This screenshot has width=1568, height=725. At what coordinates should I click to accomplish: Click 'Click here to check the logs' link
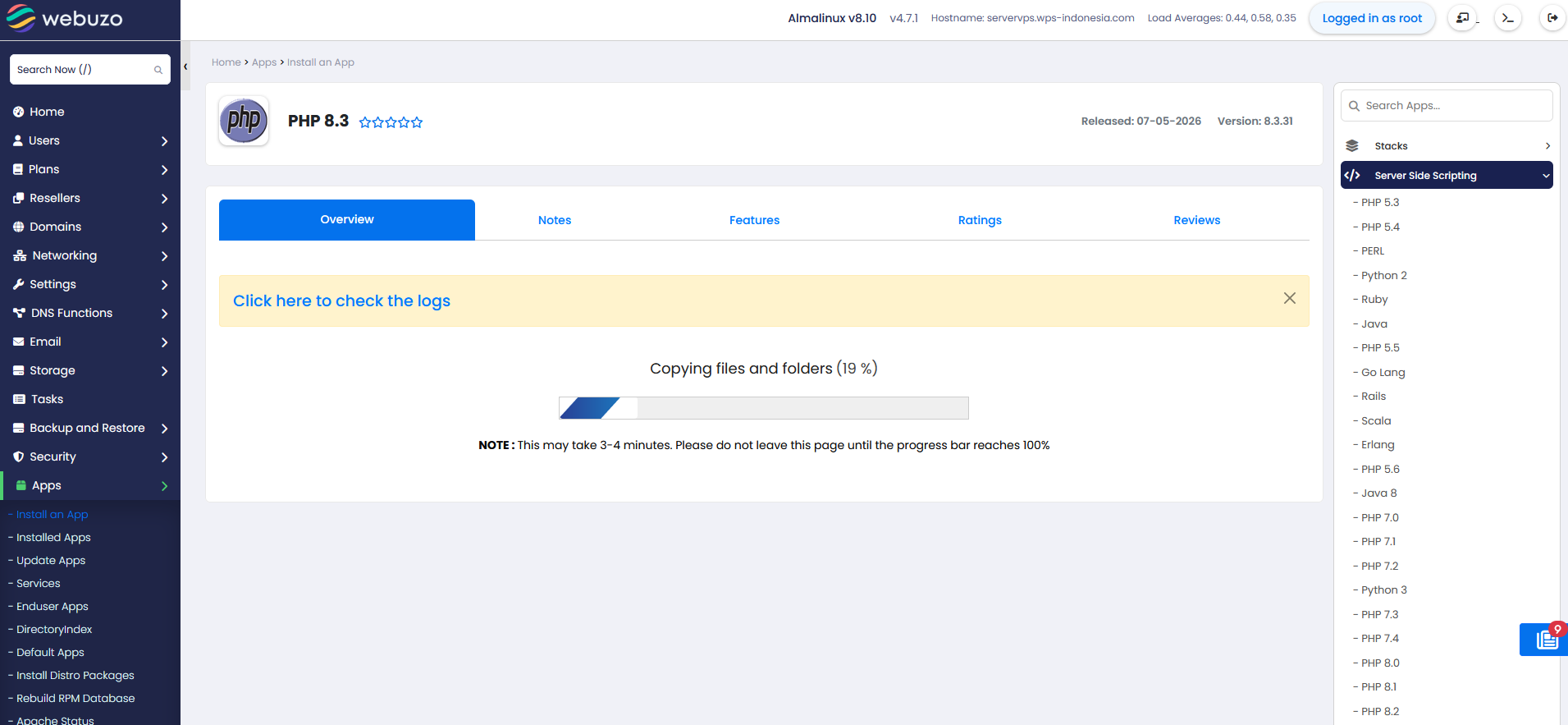click(x=341, y=301)
